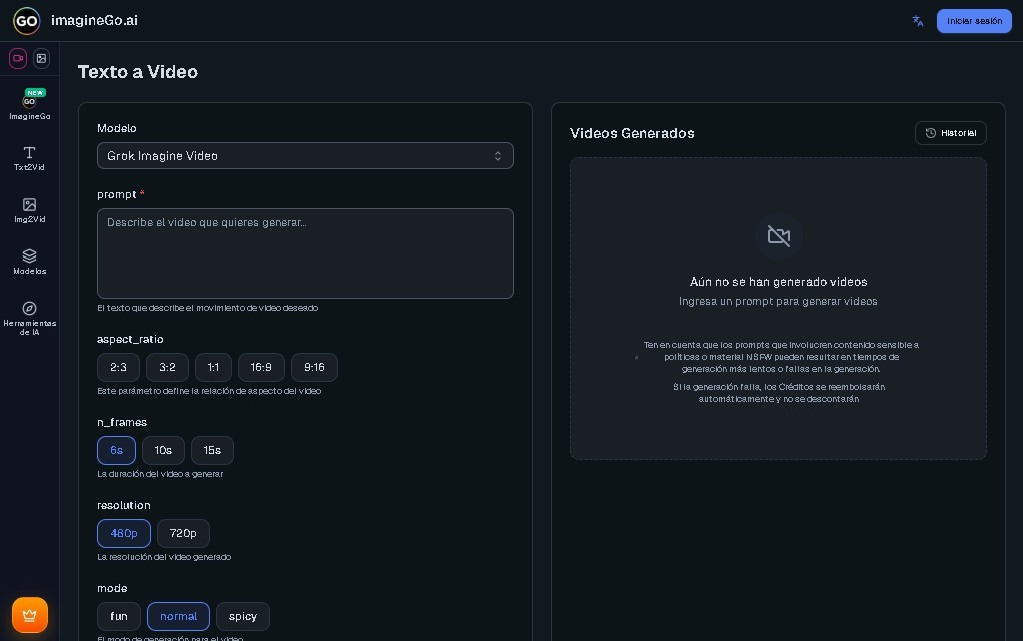Expand the model selector chevron
This screenshot has height=641, width=1023.
click(497, 155)
